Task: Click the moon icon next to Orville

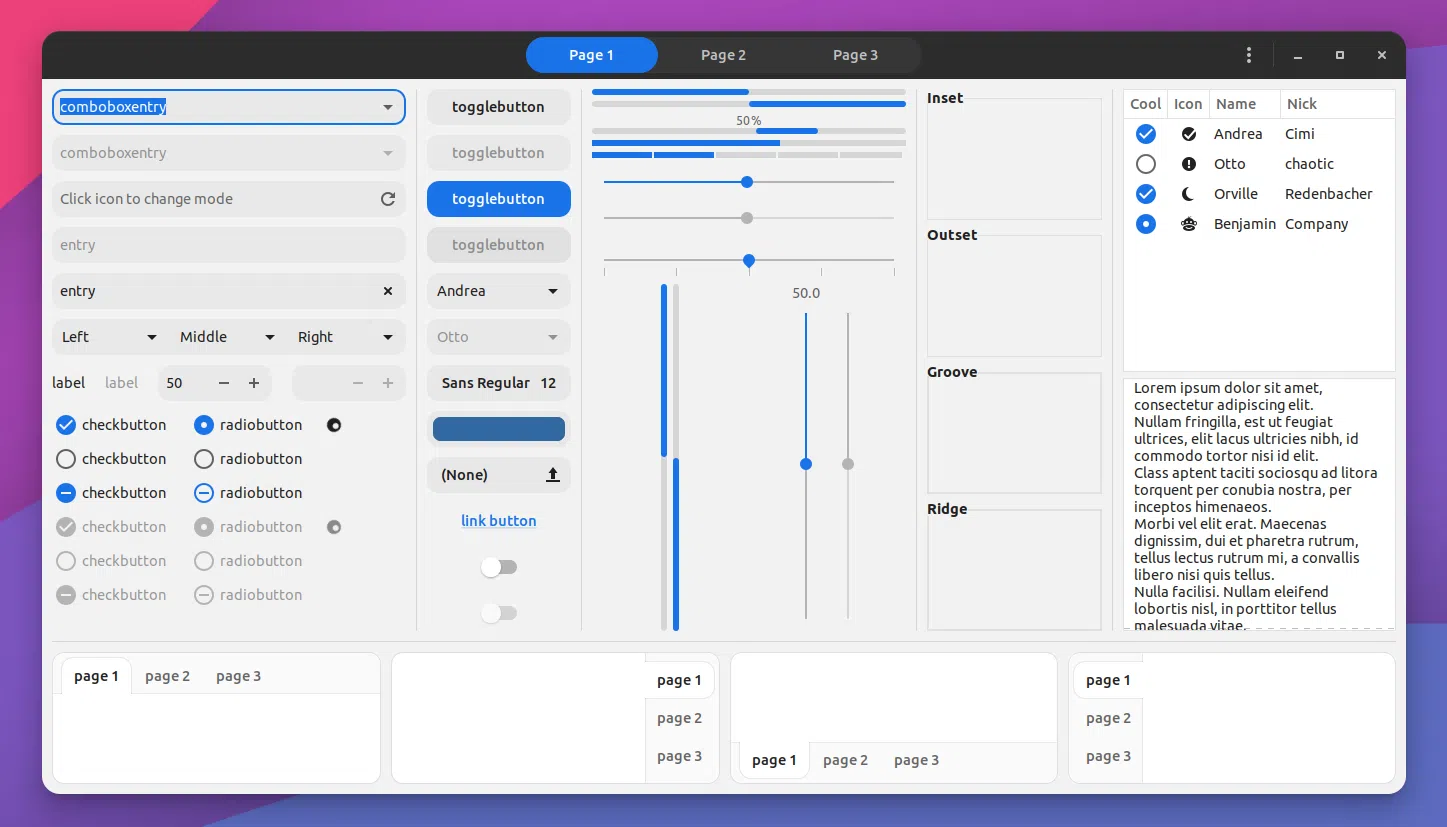Action: 1188,194
